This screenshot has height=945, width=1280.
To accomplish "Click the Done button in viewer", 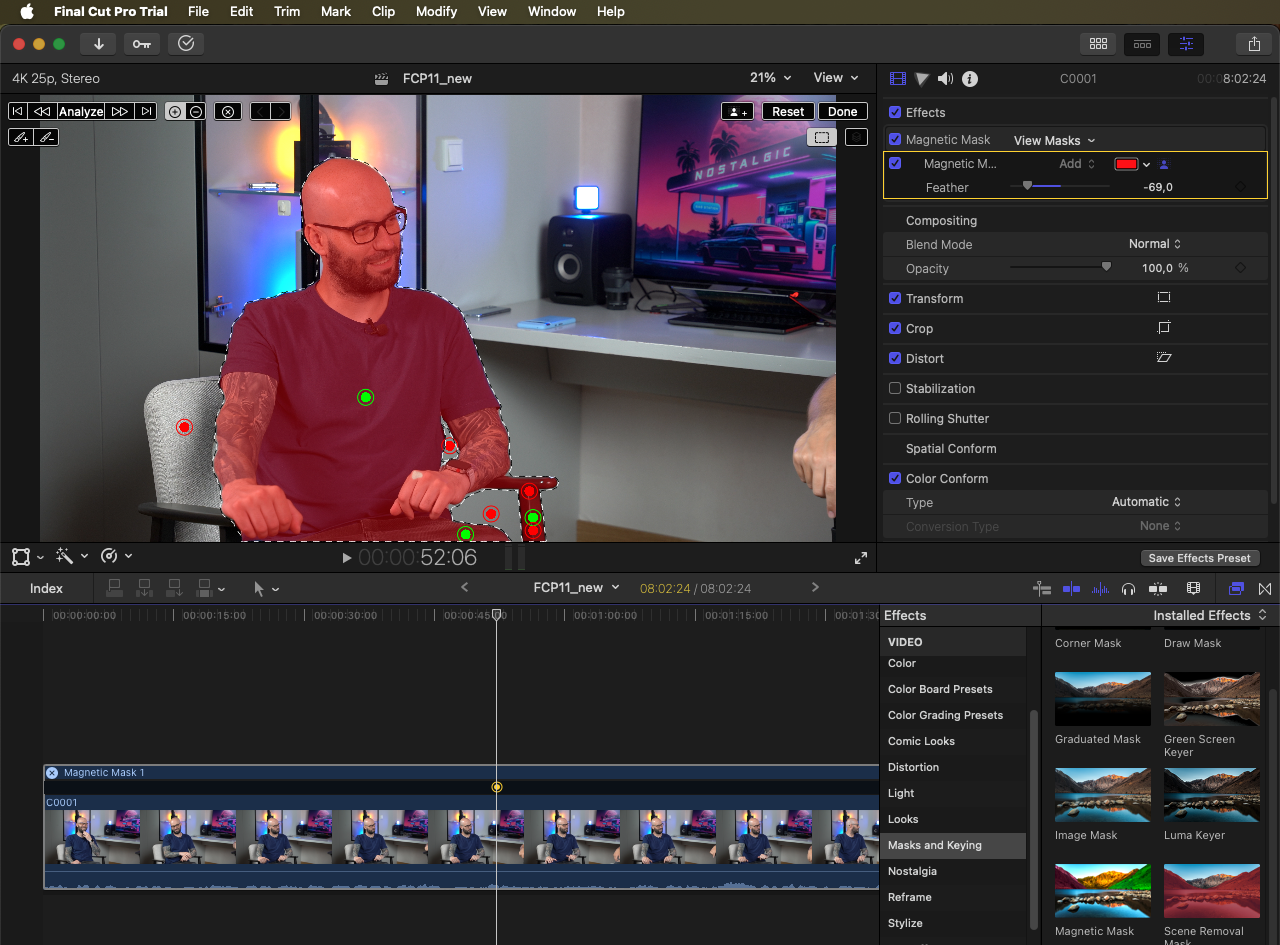I will [842, 112].
